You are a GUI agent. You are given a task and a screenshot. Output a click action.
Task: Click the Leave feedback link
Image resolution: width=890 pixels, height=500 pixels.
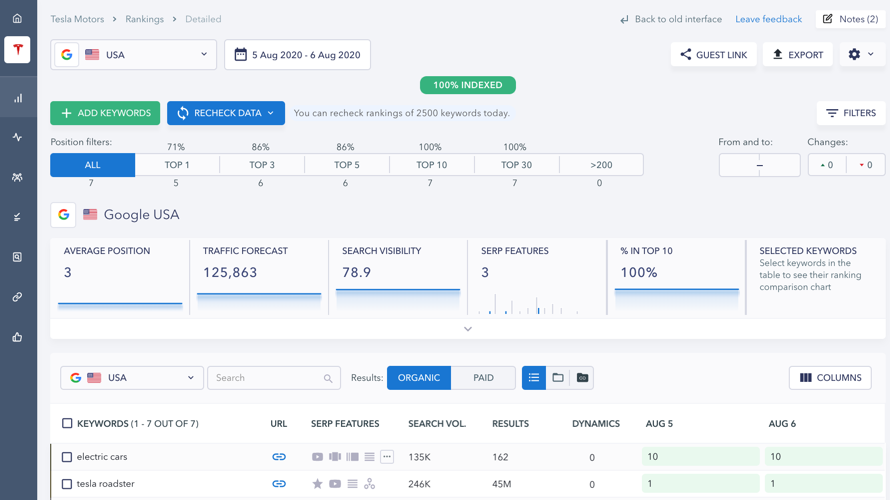(x=768, y=19)
